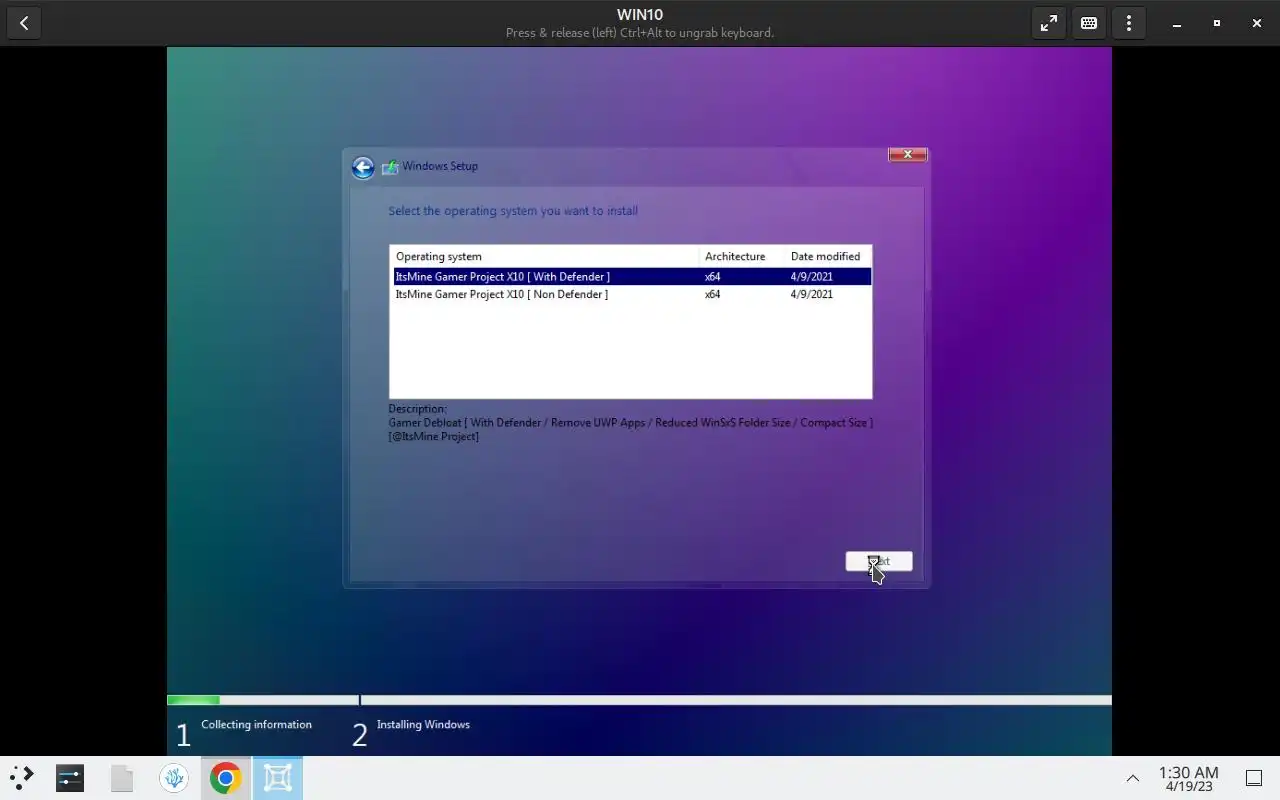This screenshot has width=1280, height=800.
Task: Open the three-dot menu in the header
Action: click(1129, 23)
